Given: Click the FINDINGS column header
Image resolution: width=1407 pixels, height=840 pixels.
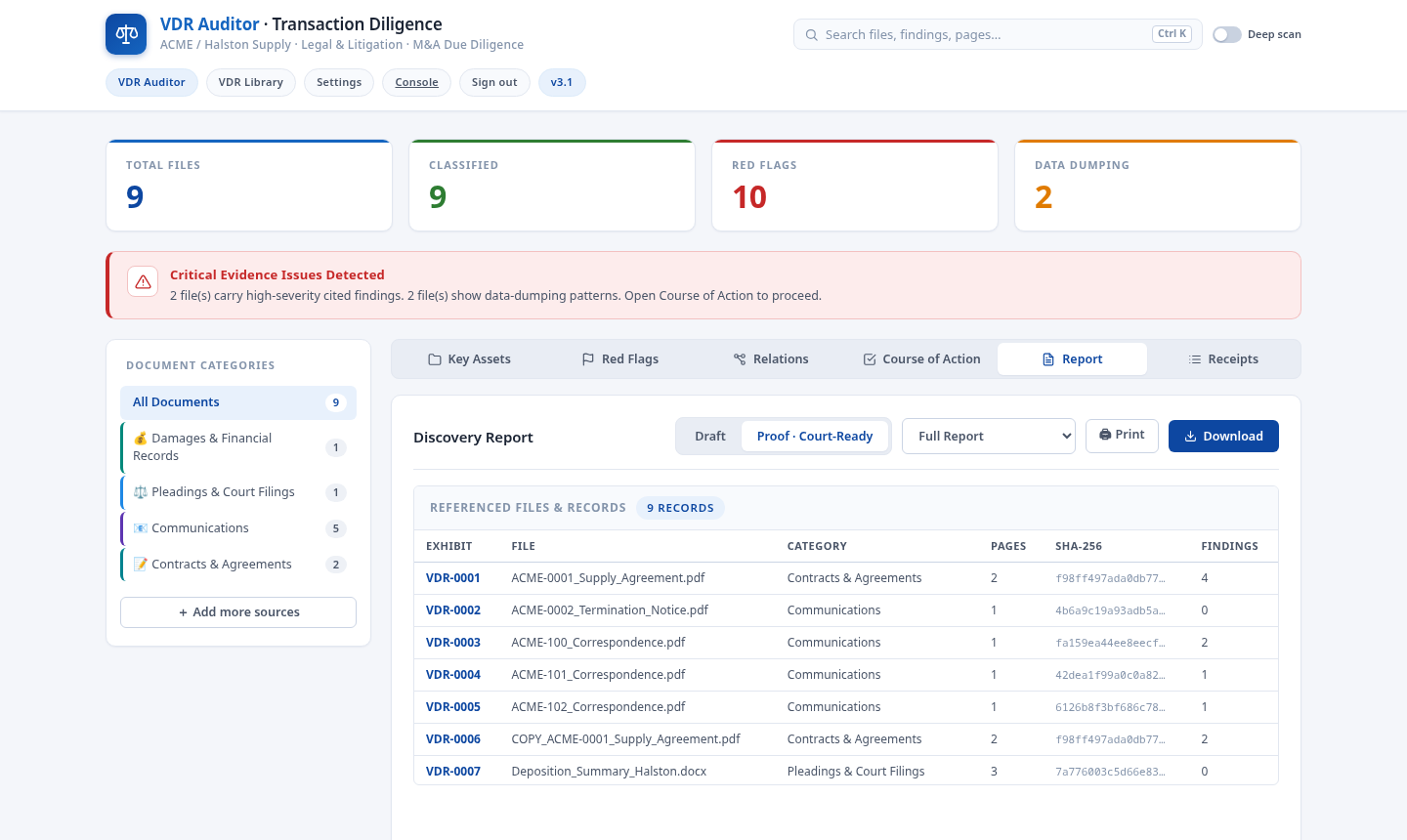Looking at the screenshot, I should (1229, 546).
